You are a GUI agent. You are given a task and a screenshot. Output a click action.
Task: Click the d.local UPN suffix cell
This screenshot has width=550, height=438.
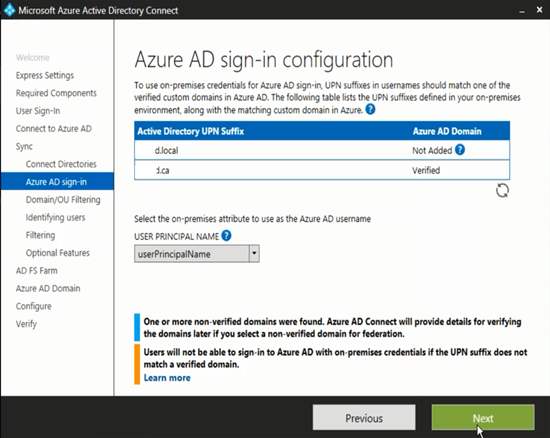167,150
